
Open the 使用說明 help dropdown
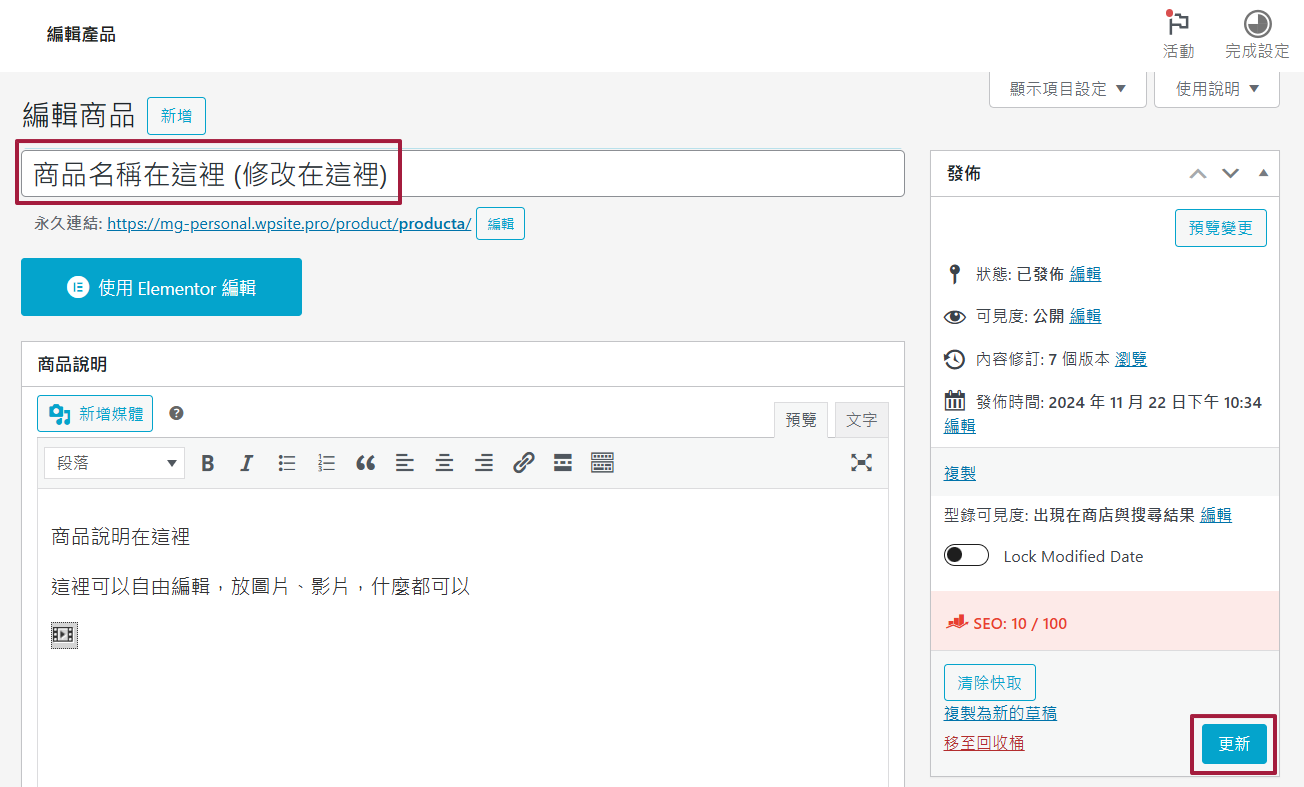point(1216,88)
